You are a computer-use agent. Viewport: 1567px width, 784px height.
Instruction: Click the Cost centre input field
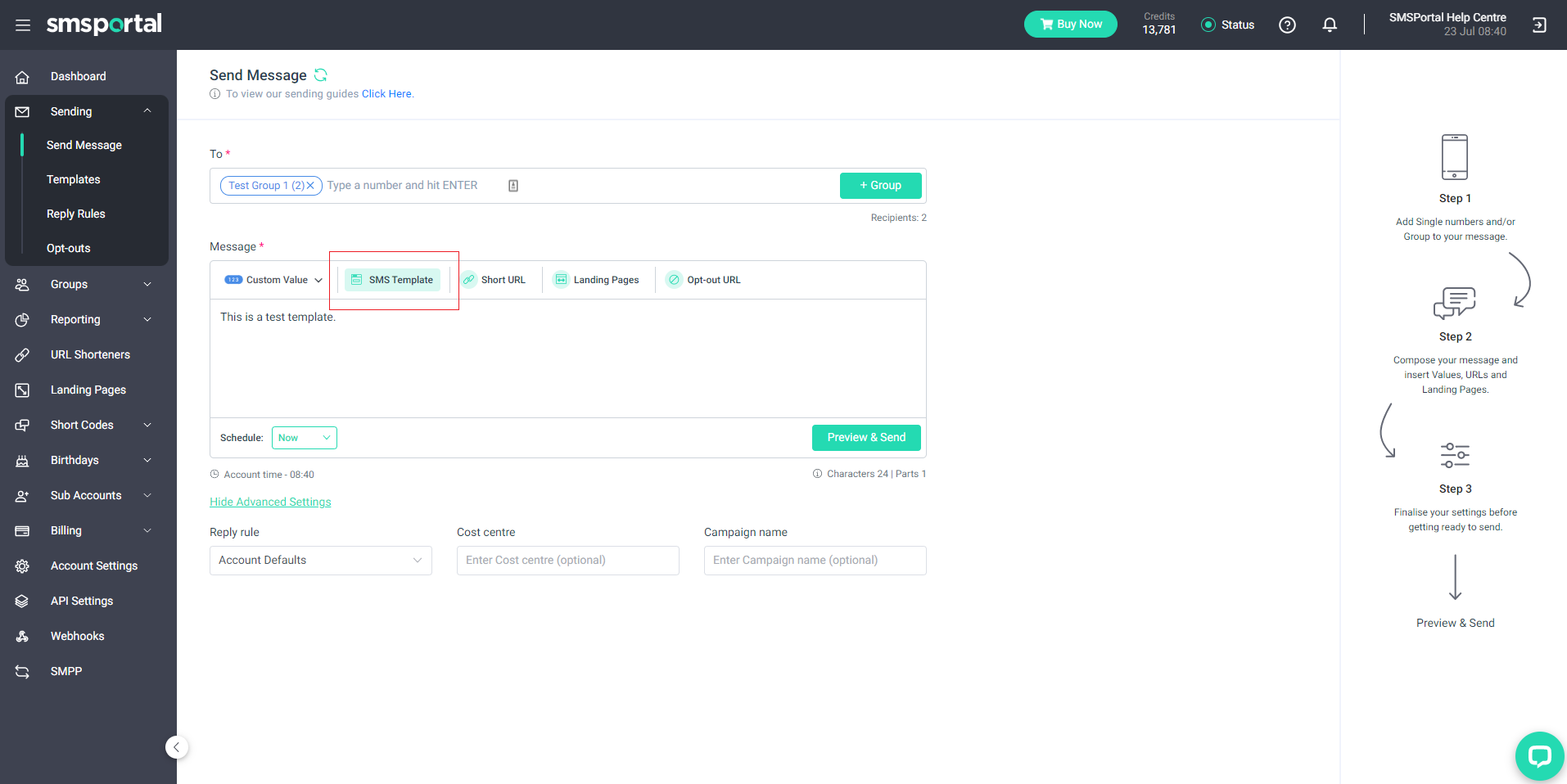click(x=568, y=561)
